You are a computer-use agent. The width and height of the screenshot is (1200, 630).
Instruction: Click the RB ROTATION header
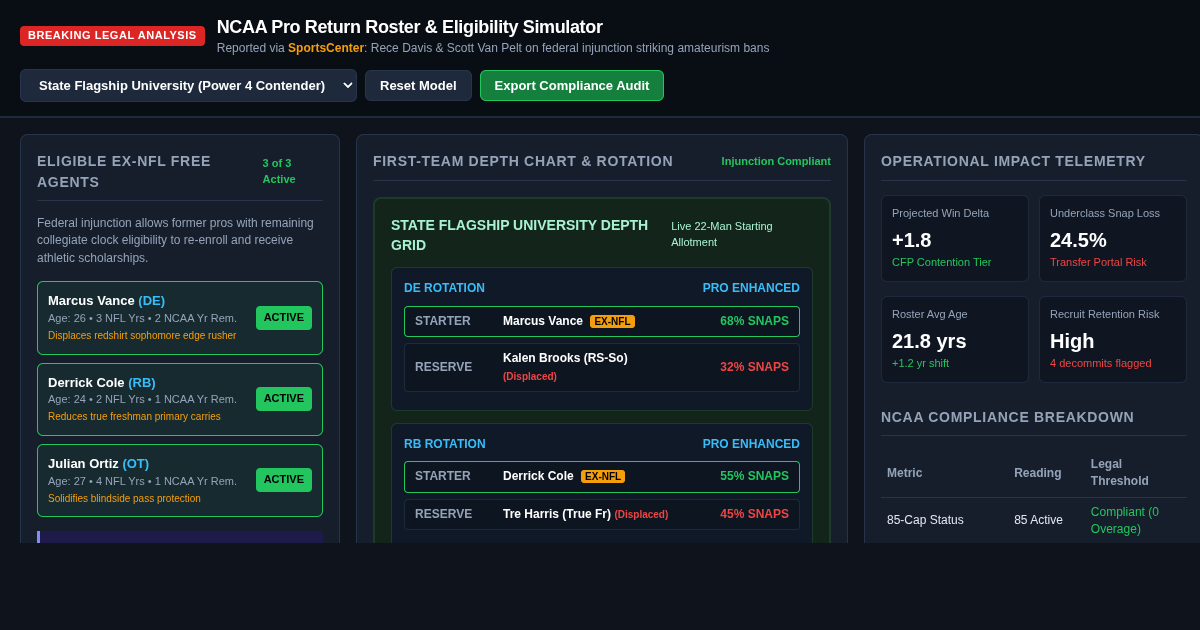pos(445,444)
